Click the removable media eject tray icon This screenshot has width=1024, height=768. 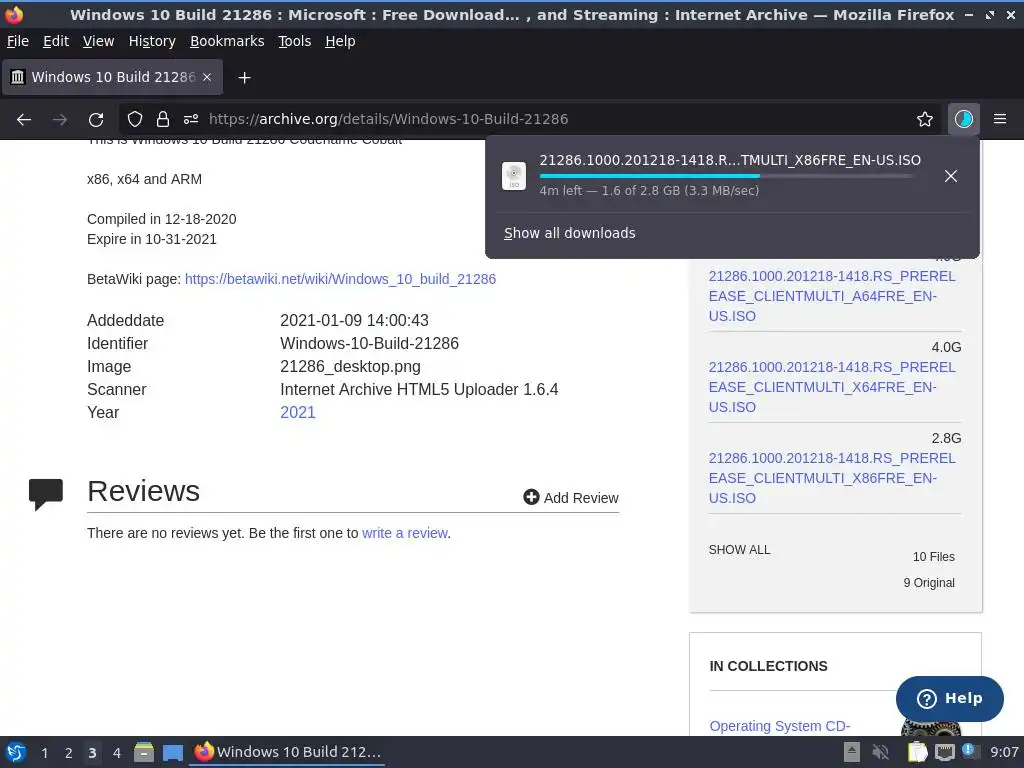point(852,752)
